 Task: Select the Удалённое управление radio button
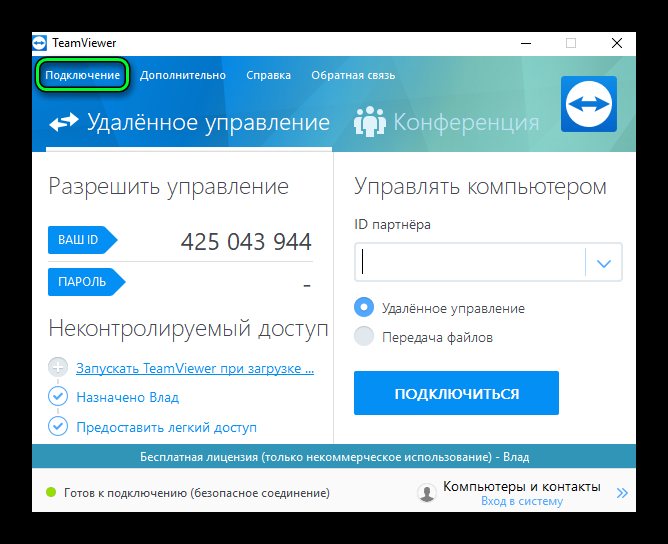click(364, 307)
